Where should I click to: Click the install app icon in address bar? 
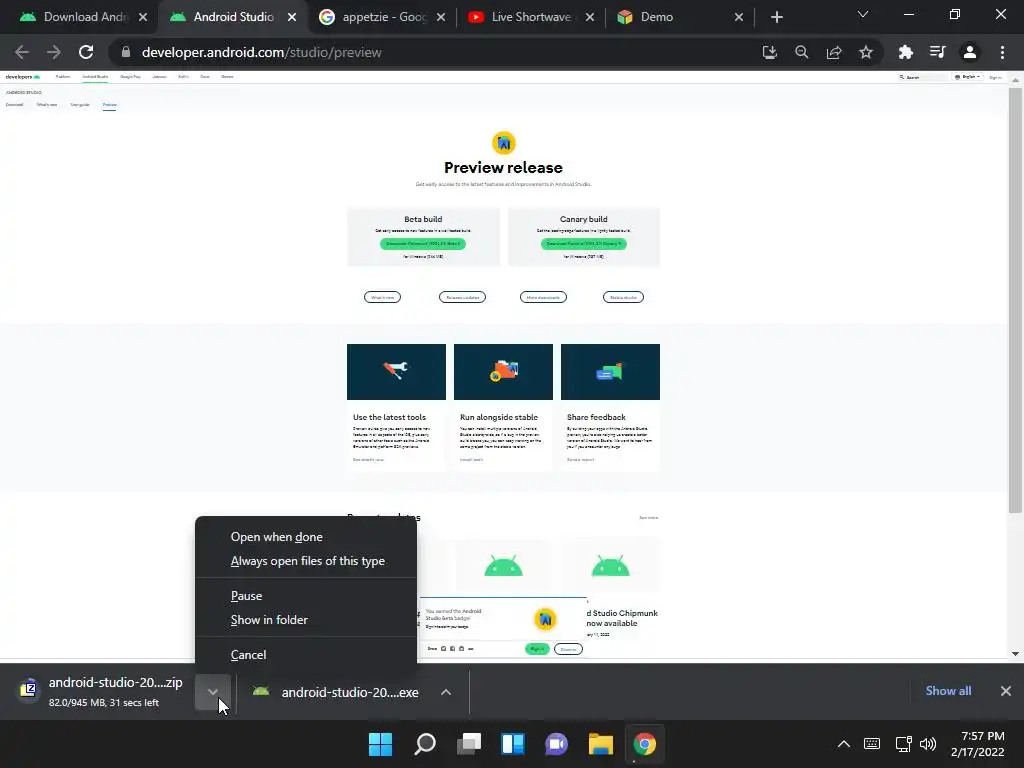point(770,52)
